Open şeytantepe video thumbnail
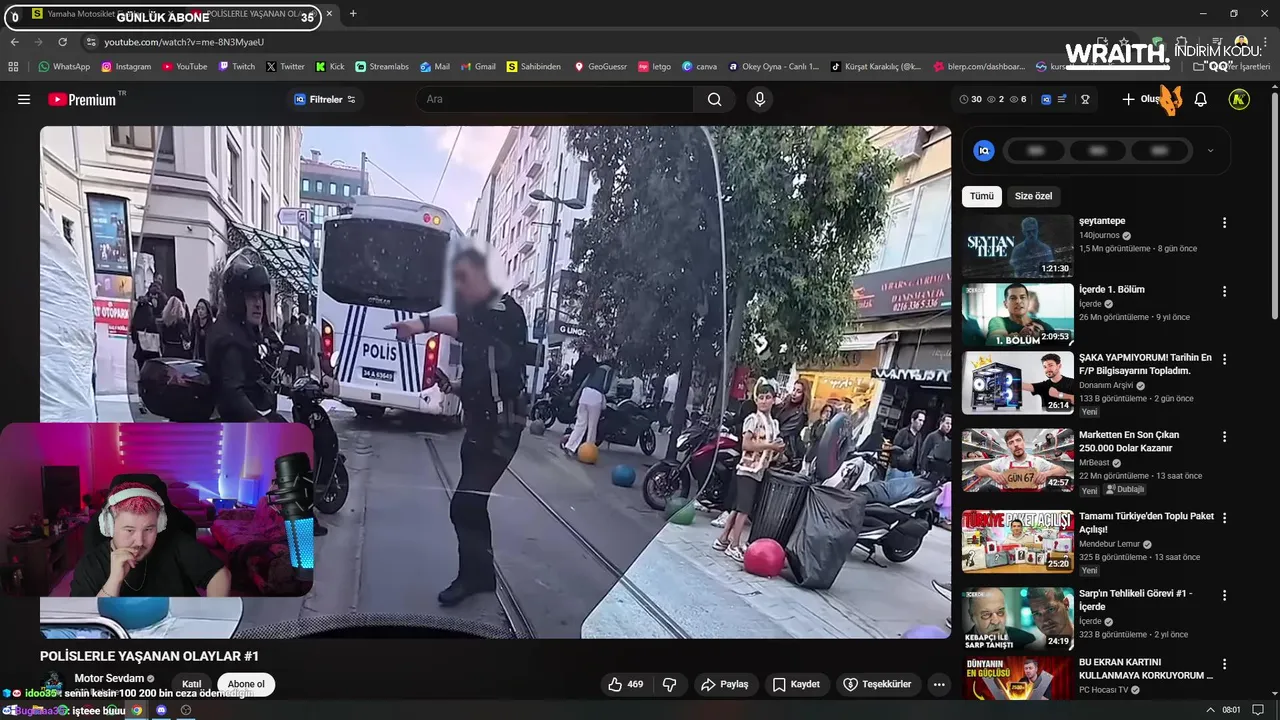 (x=1018, y=246)
